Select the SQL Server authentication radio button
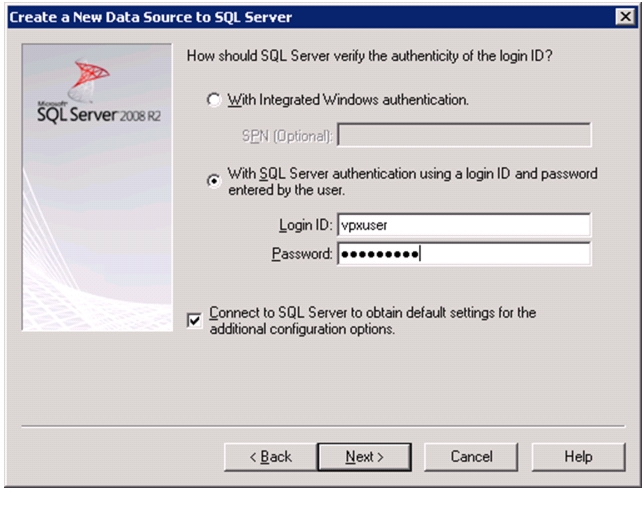 (214, 181)
